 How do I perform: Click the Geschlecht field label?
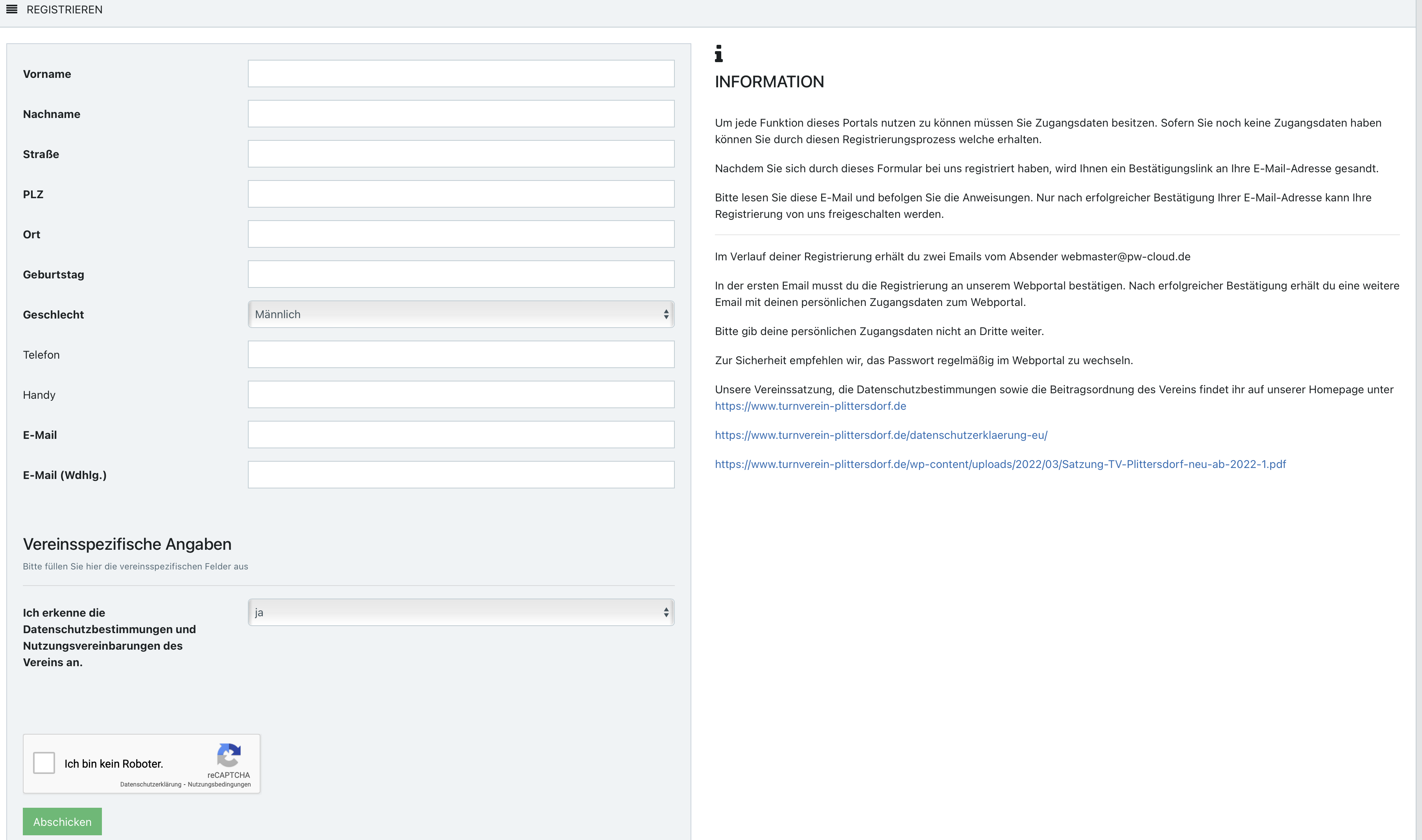point(53,315)
